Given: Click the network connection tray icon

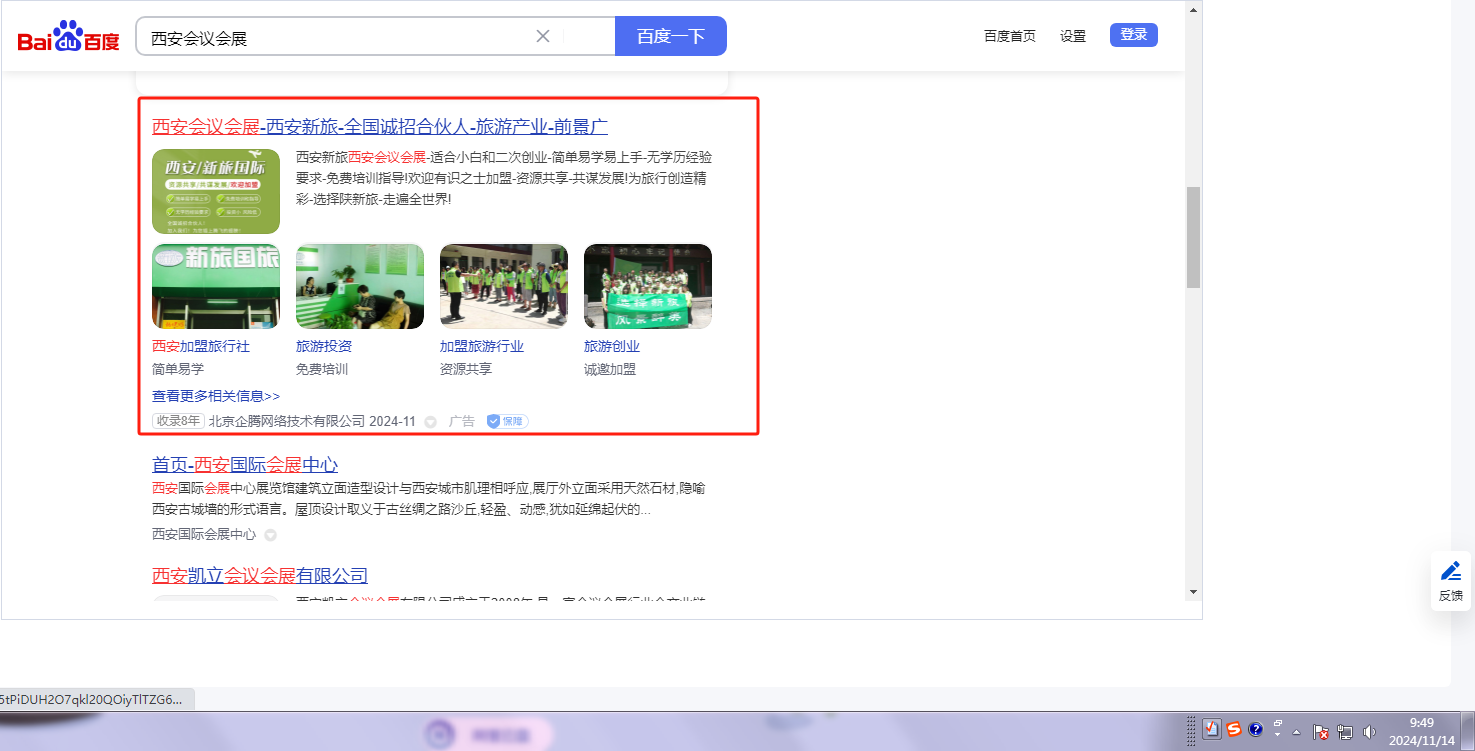Looking at the screenshot, I should pos(1345,731).
